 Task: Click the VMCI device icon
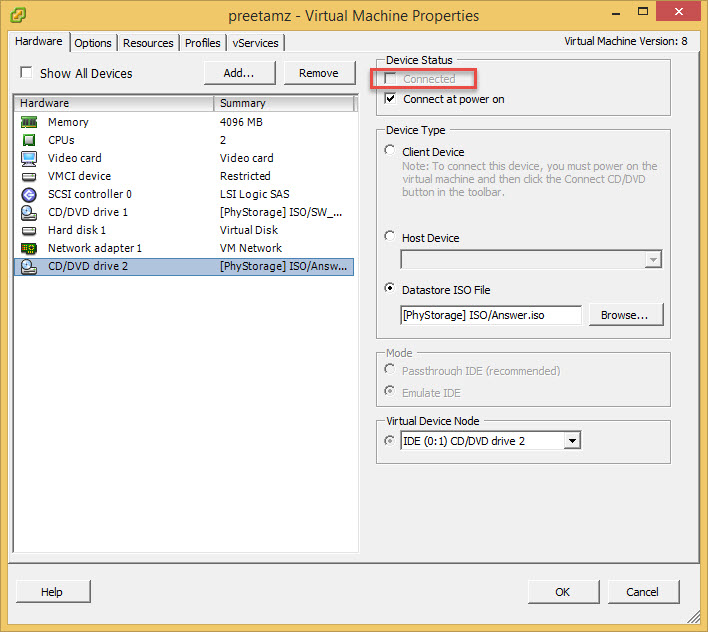[29, 176]
